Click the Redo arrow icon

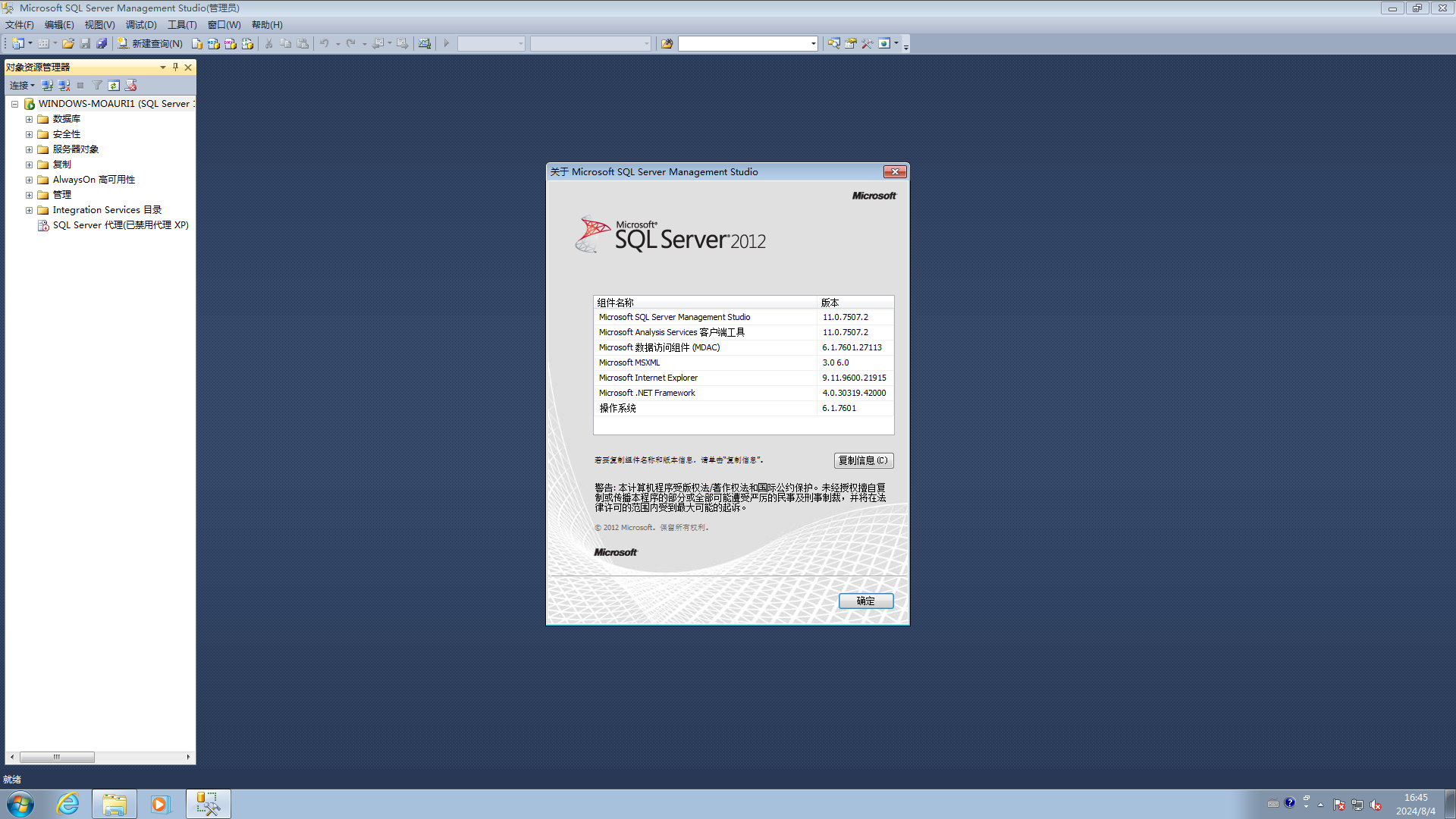(351, 44)
